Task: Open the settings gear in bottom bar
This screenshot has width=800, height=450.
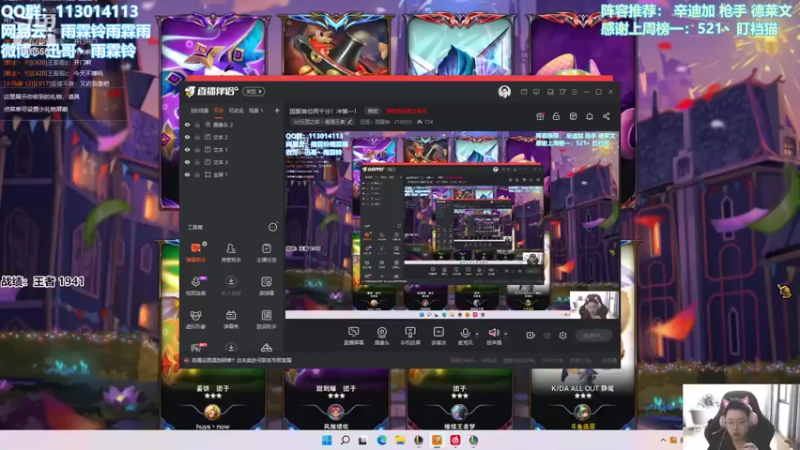Action: [563, 335]
